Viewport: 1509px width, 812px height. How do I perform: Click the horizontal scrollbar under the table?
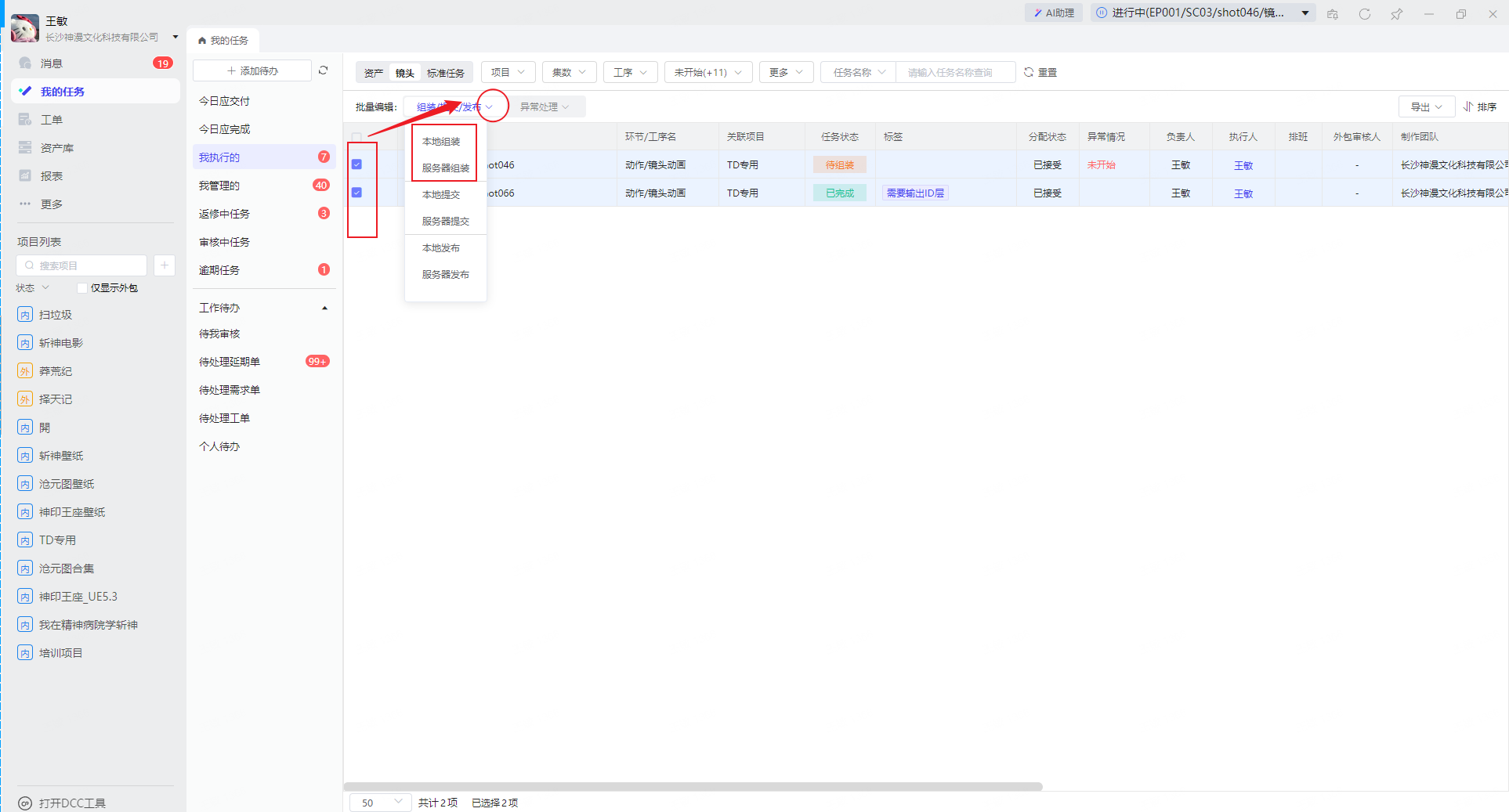point(693,786)
